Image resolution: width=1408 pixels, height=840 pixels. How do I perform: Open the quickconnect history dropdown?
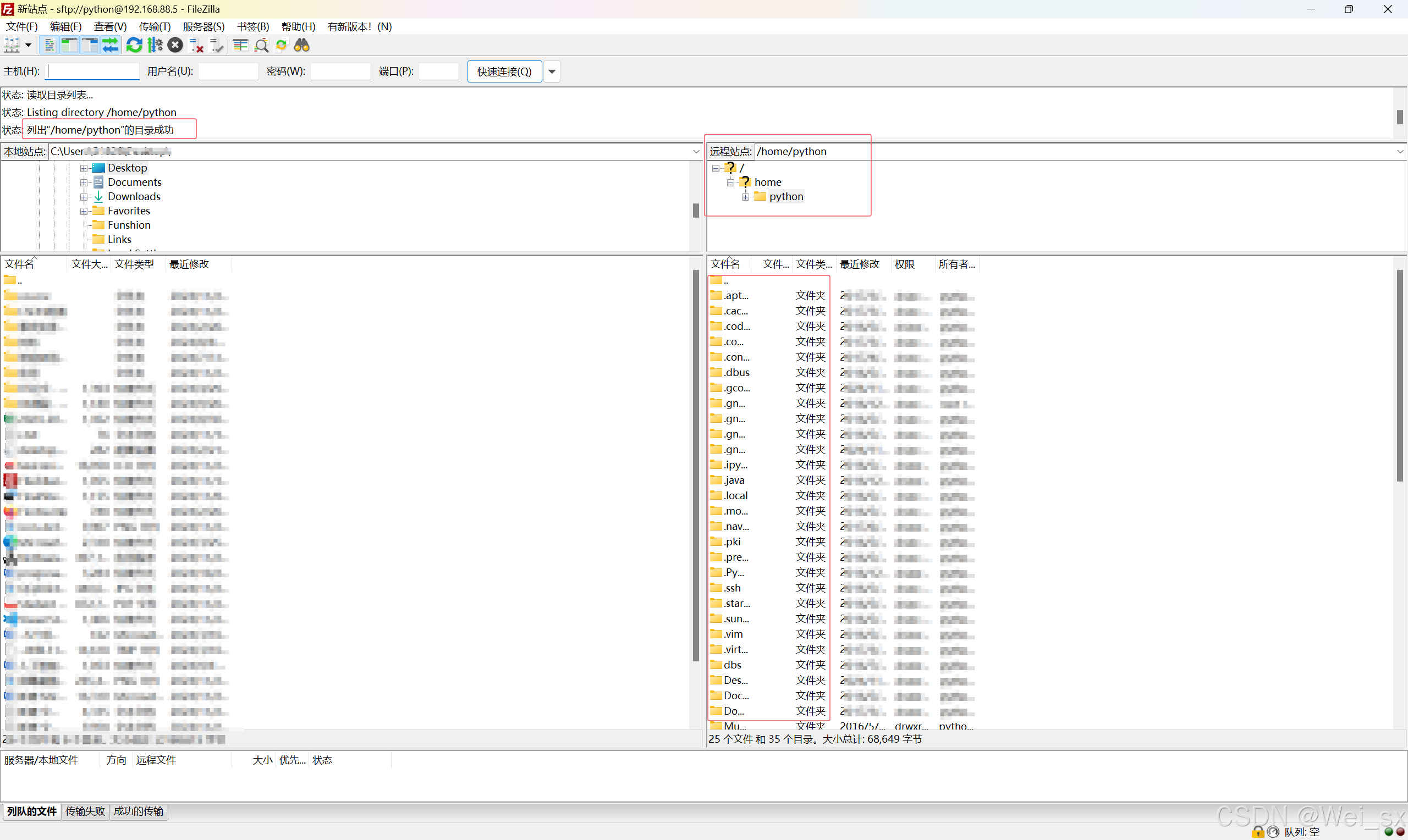552,71
